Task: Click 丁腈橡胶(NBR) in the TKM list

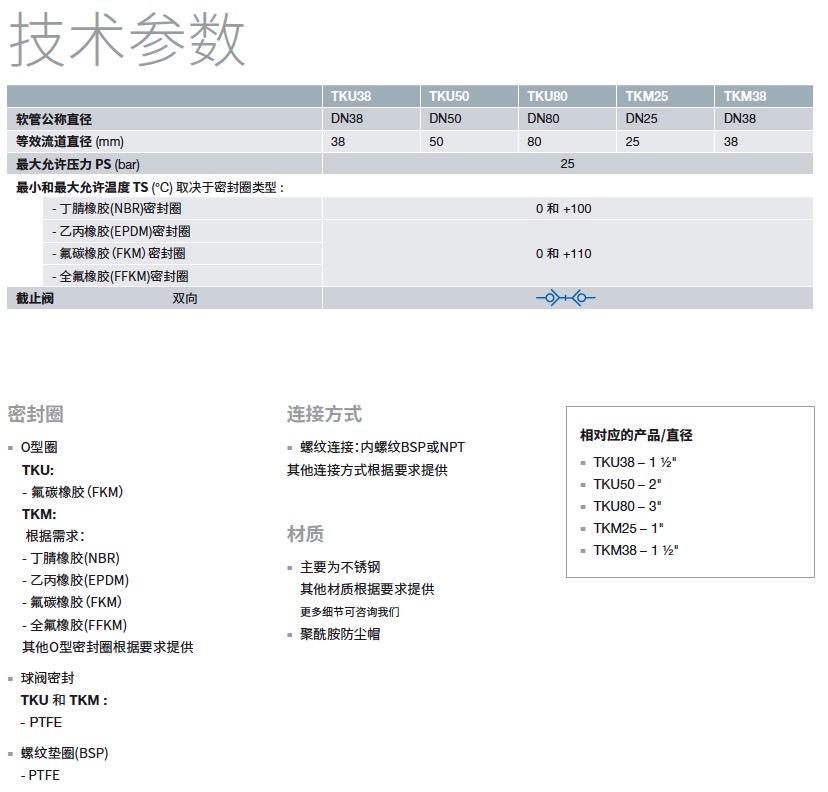Action: pos(71,558)
